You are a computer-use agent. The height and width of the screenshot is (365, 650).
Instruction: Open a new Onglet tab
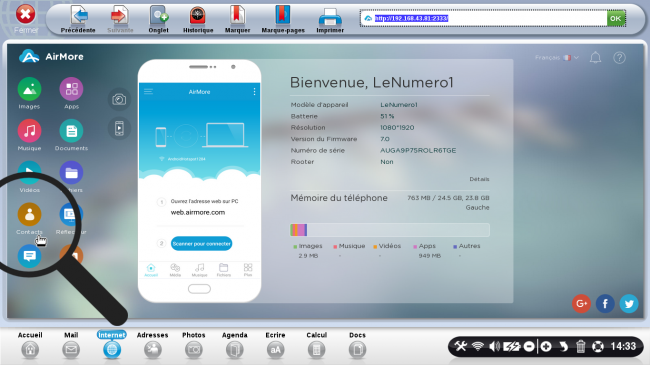[x=158, y=19]
